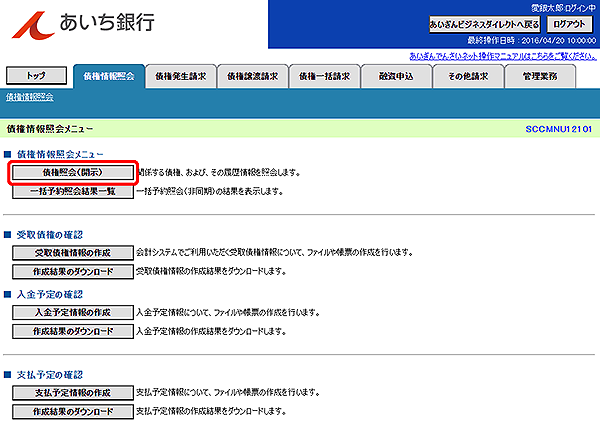
Task: Click the 愛銀太郎 ログイン中 user text
Action: [x=563, y=8]
